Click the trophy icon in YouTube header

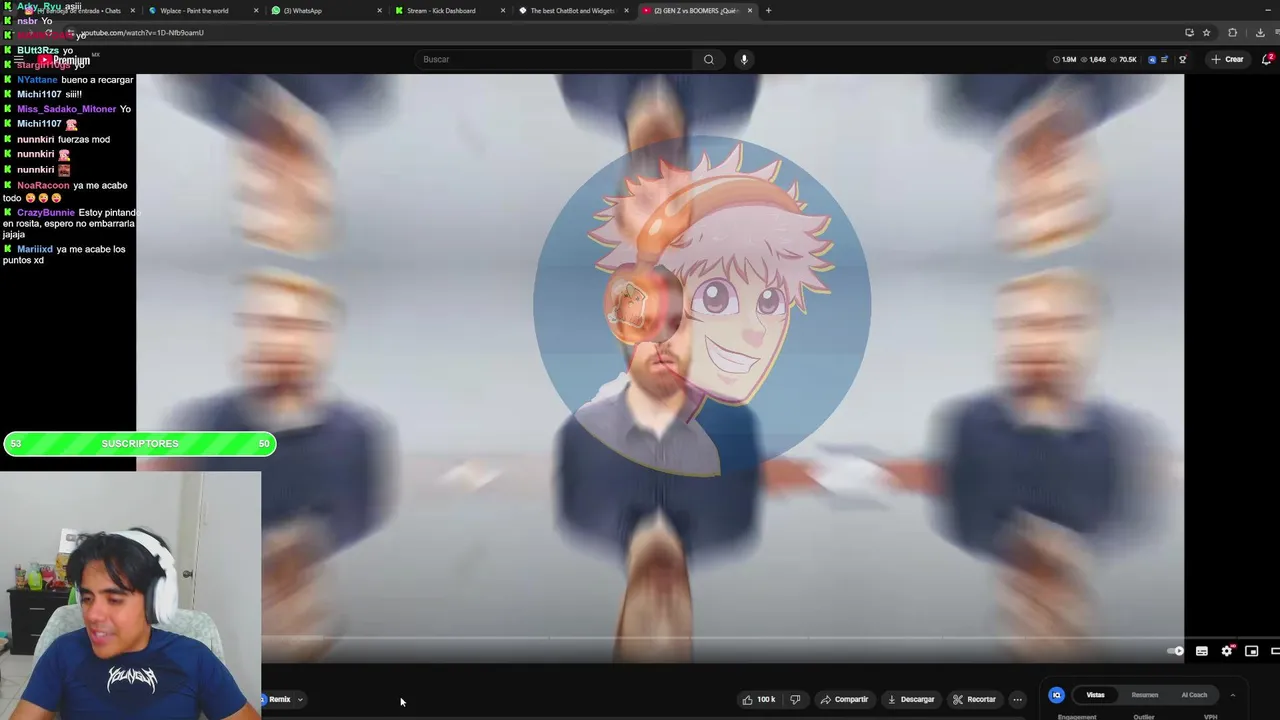[x=1182, y=60]
